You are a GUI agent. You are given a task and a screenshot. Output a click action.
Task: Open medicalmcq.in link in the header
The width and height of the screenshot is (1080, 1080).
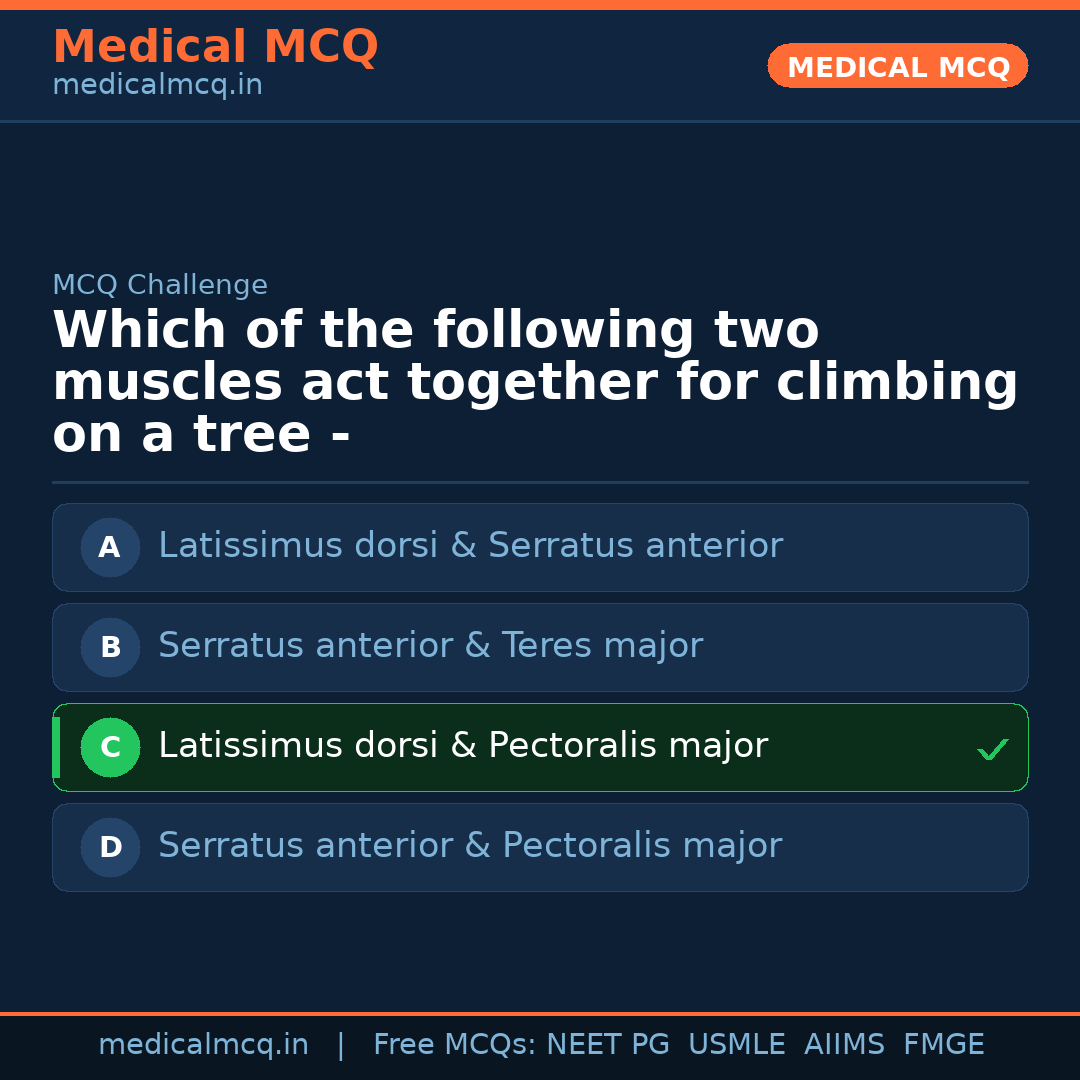(157, 86)
